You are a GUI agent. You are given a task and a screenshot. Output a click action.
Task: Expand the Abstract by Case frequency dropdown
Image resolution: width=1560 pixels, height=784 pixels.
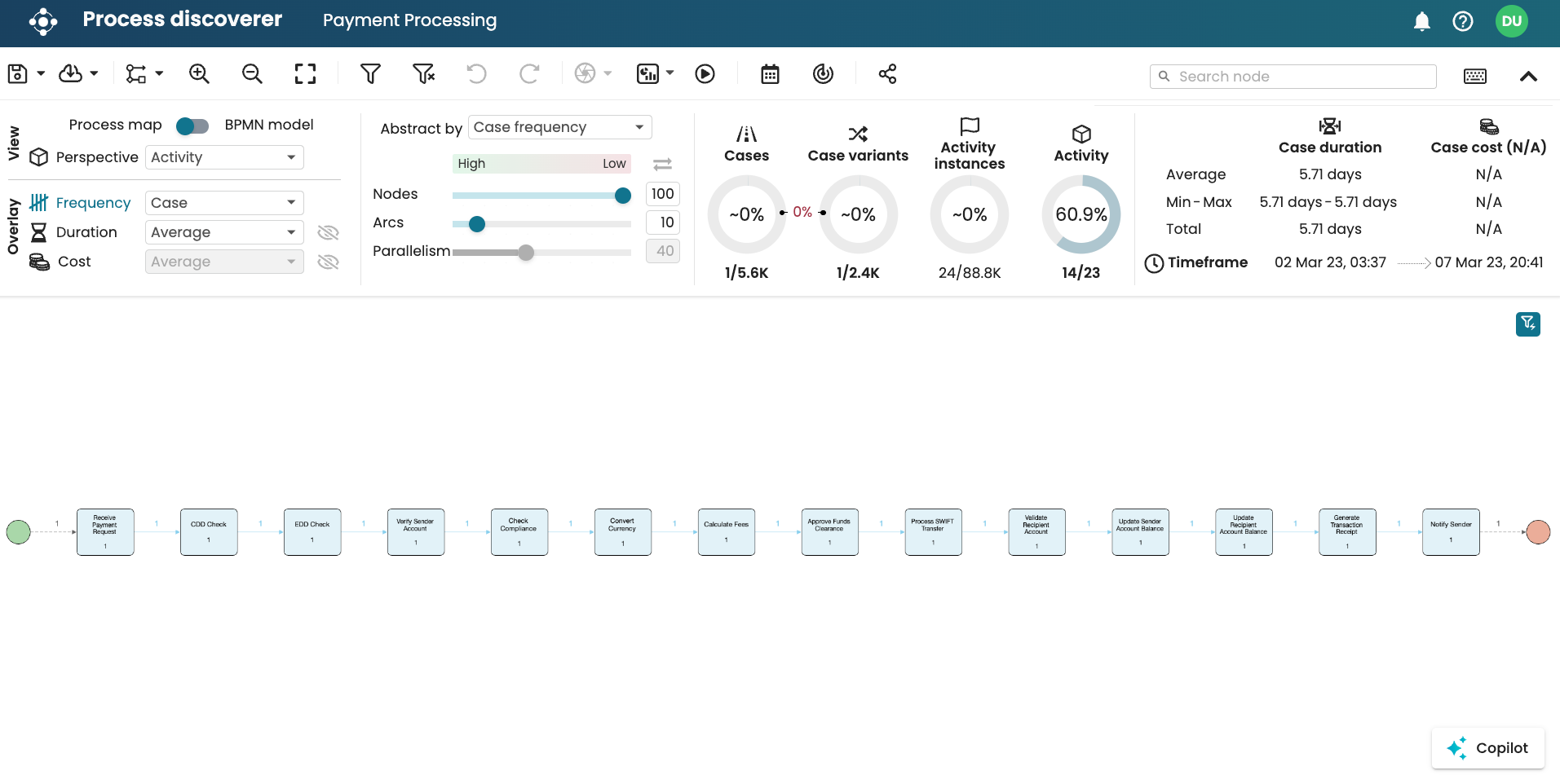559,127
